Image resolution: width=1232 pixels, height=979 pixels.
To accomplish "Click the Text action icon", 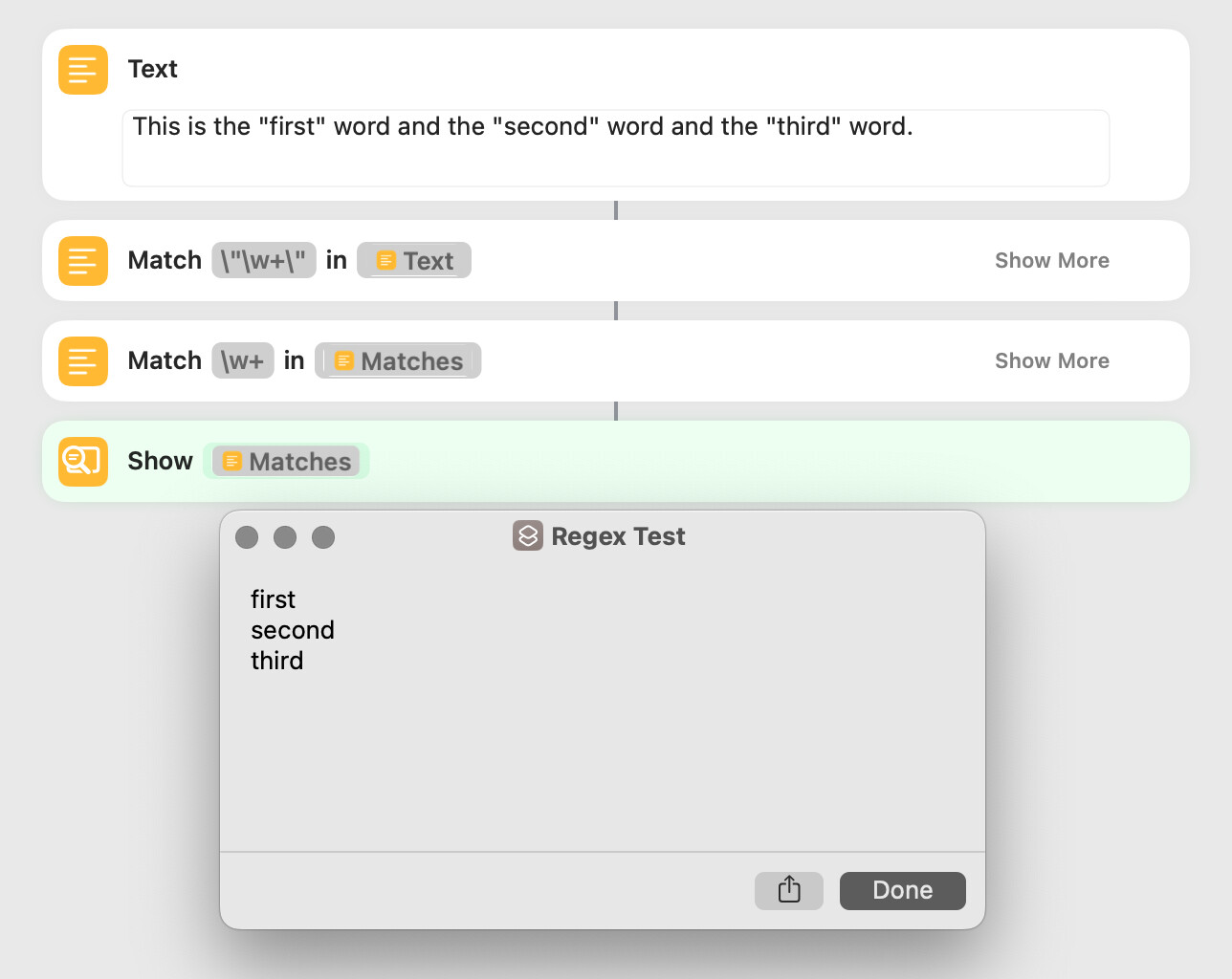I will pyautogui.click(x=83, y=70).
